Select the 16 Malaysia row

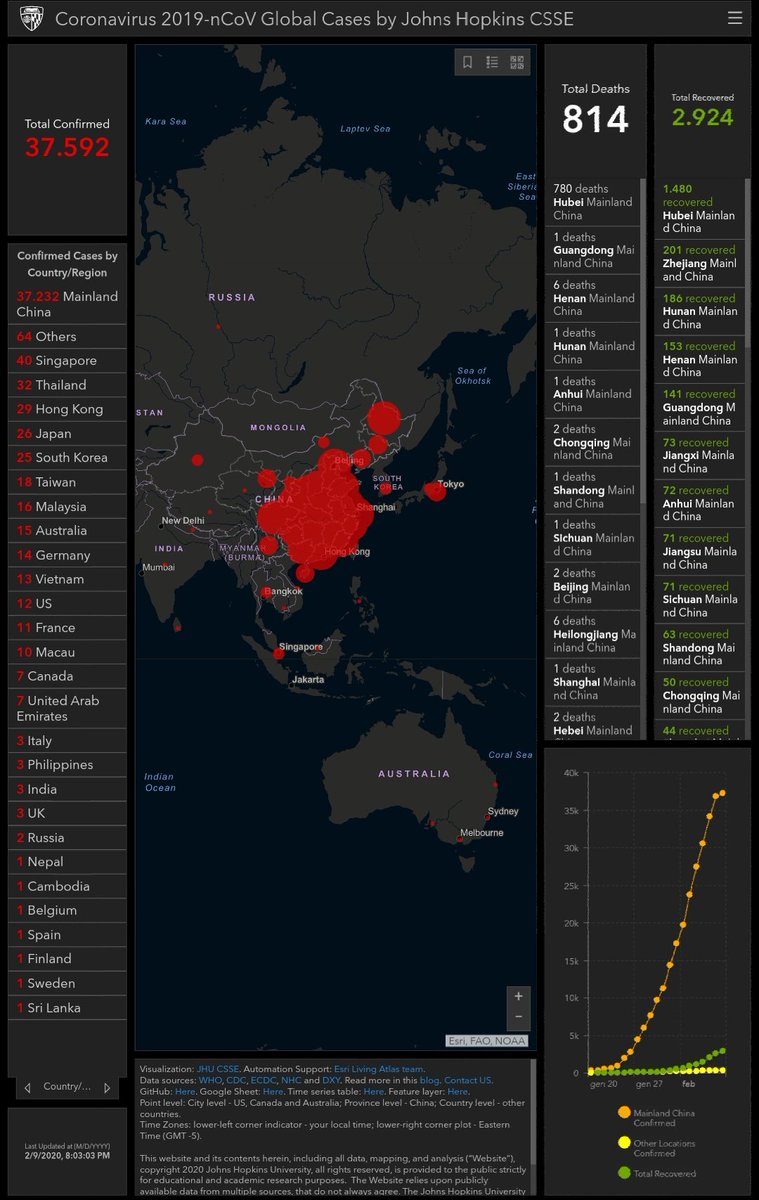point(67,507)
